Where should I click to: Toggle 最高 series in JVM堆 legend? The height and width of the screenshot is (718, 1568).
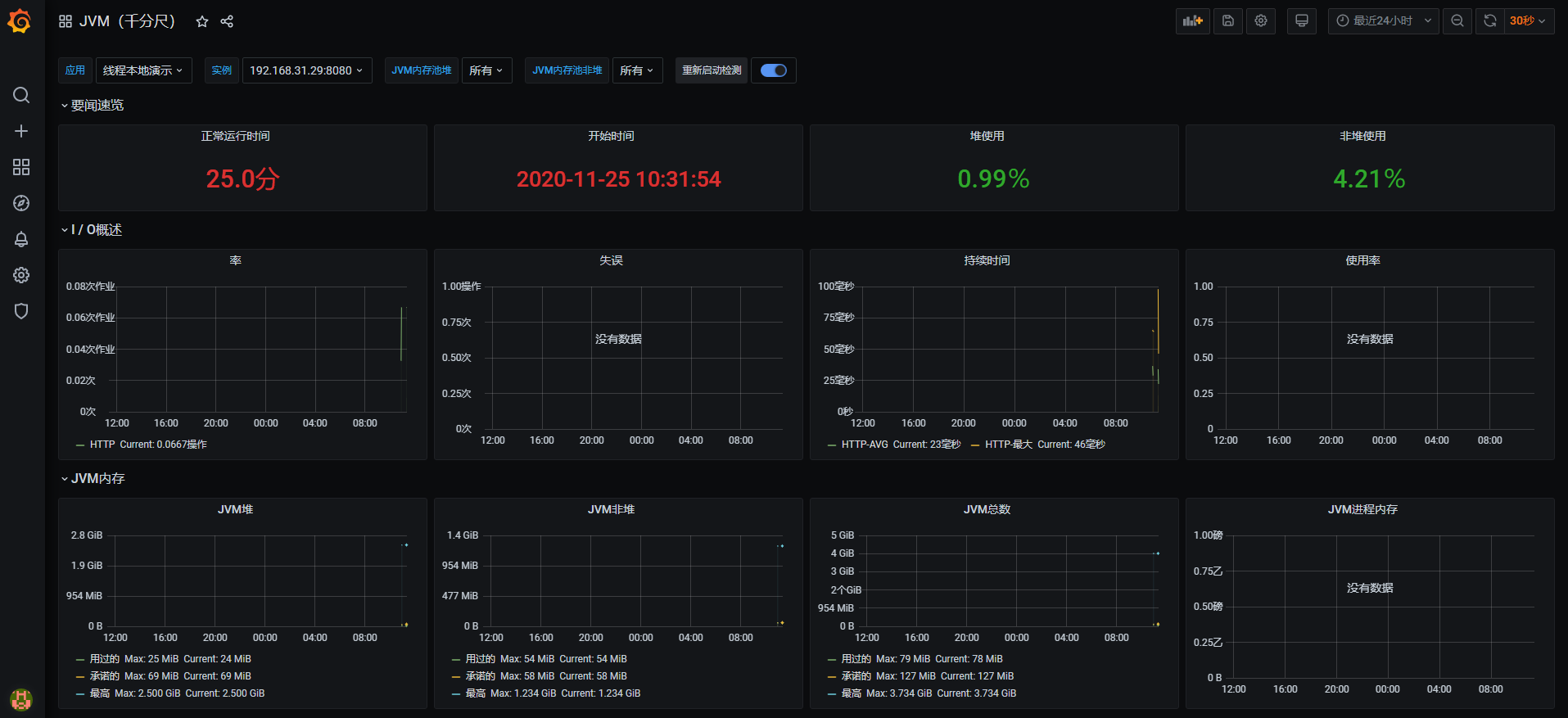click(100, 693)
